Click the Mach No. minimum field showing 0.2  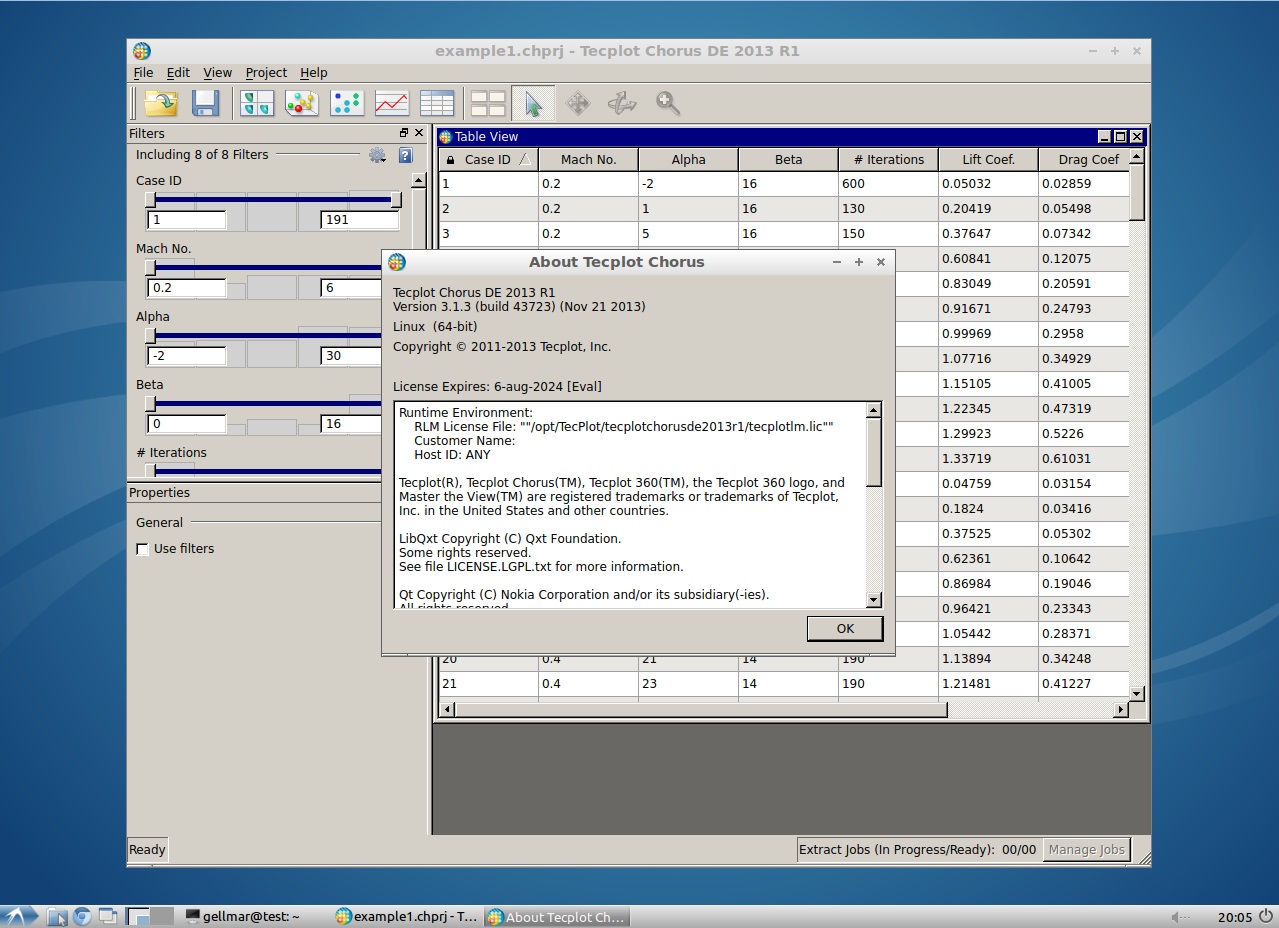(187, 288)
